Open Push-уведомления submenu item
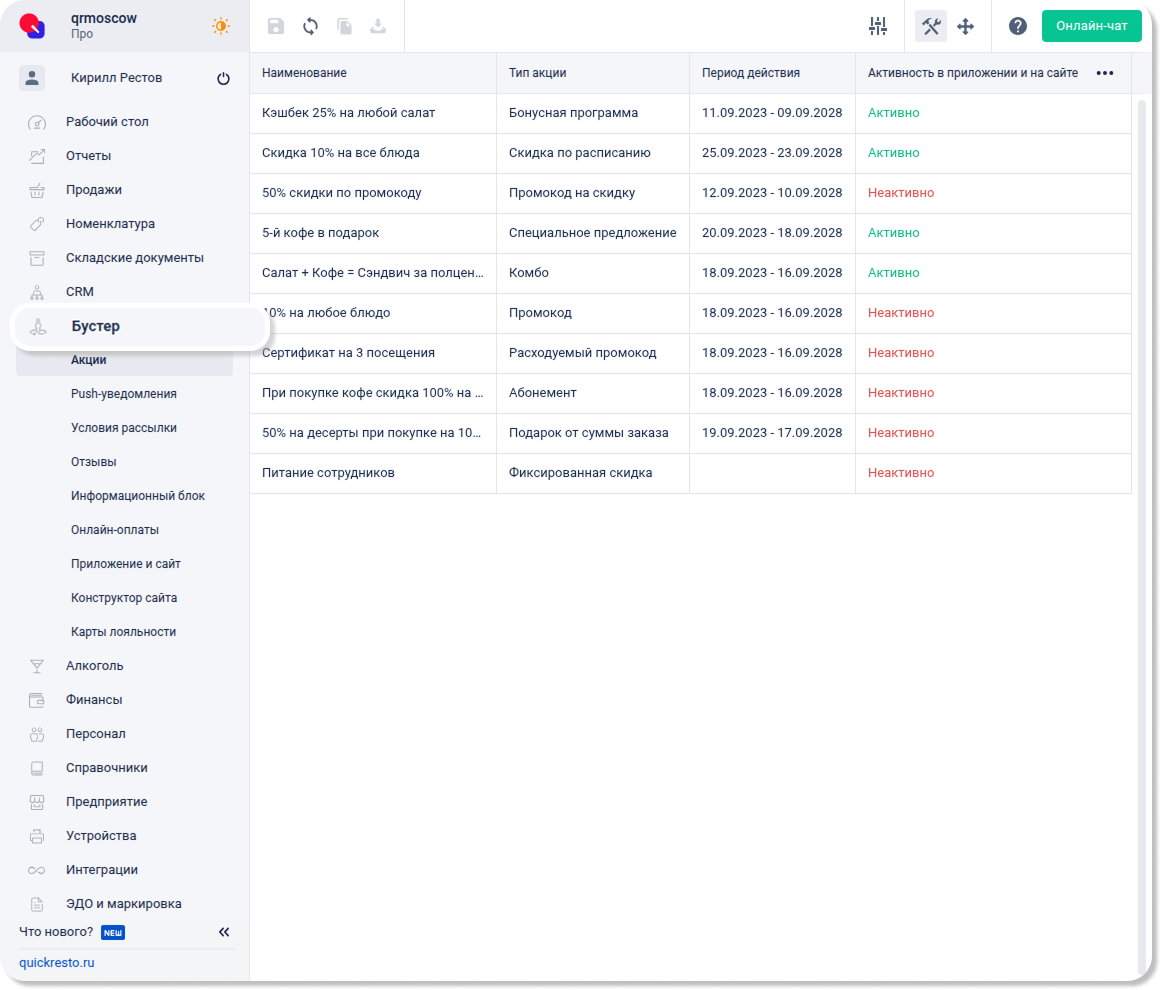This screenshot has height=990, width=1161. tap(124, 394)
